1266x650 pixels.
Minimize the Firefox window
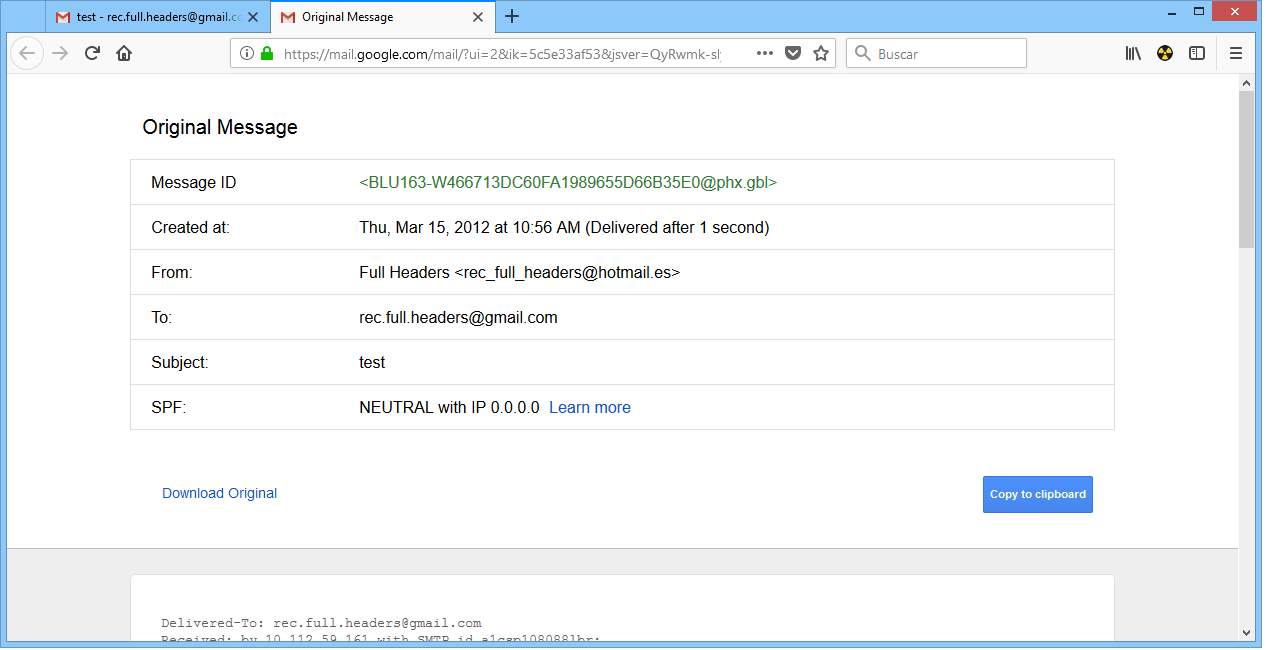[x=1170, y=11]
